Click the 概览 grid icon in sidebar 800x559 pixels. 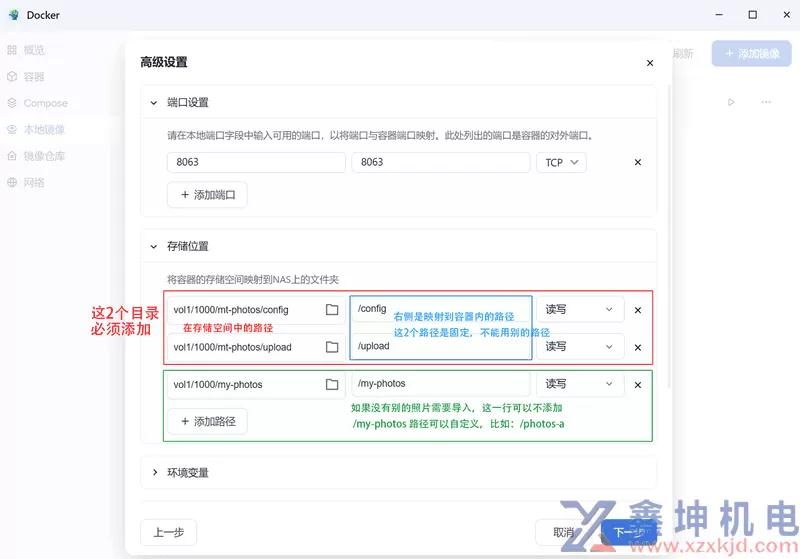(12, 50)
